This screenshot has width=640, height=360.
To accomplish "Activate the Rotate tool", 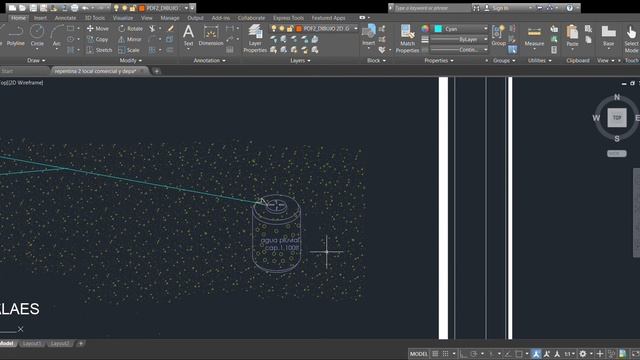I will [x=131, y=29].
